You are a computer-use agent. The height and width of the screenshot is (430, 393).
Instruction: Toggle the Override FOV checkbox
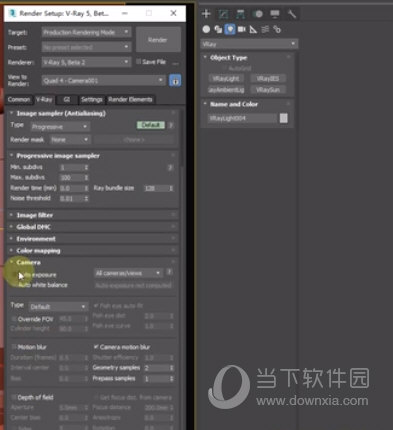point(14,319)
